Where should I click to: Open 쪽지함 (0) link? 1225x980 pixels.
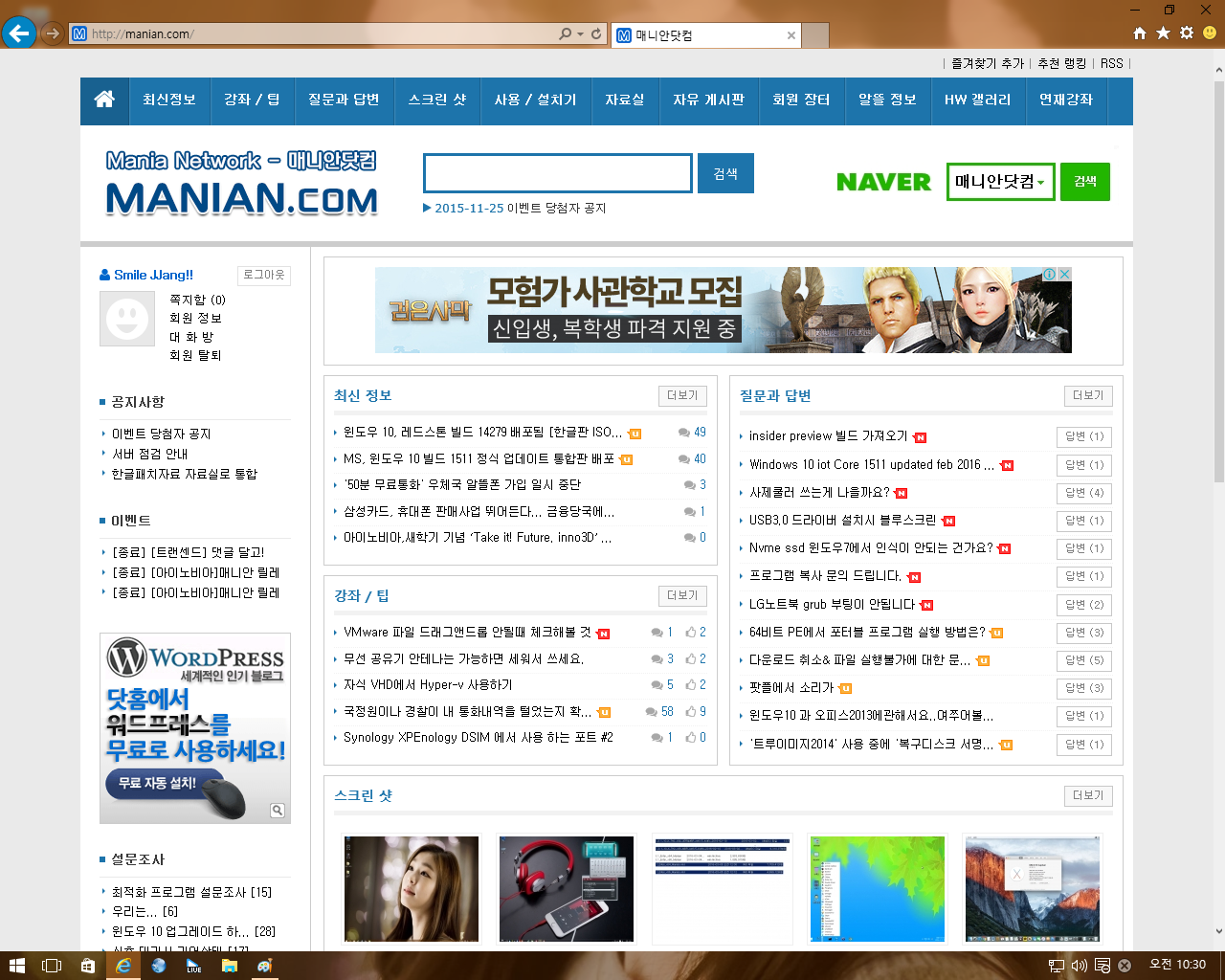pos(197,300)
